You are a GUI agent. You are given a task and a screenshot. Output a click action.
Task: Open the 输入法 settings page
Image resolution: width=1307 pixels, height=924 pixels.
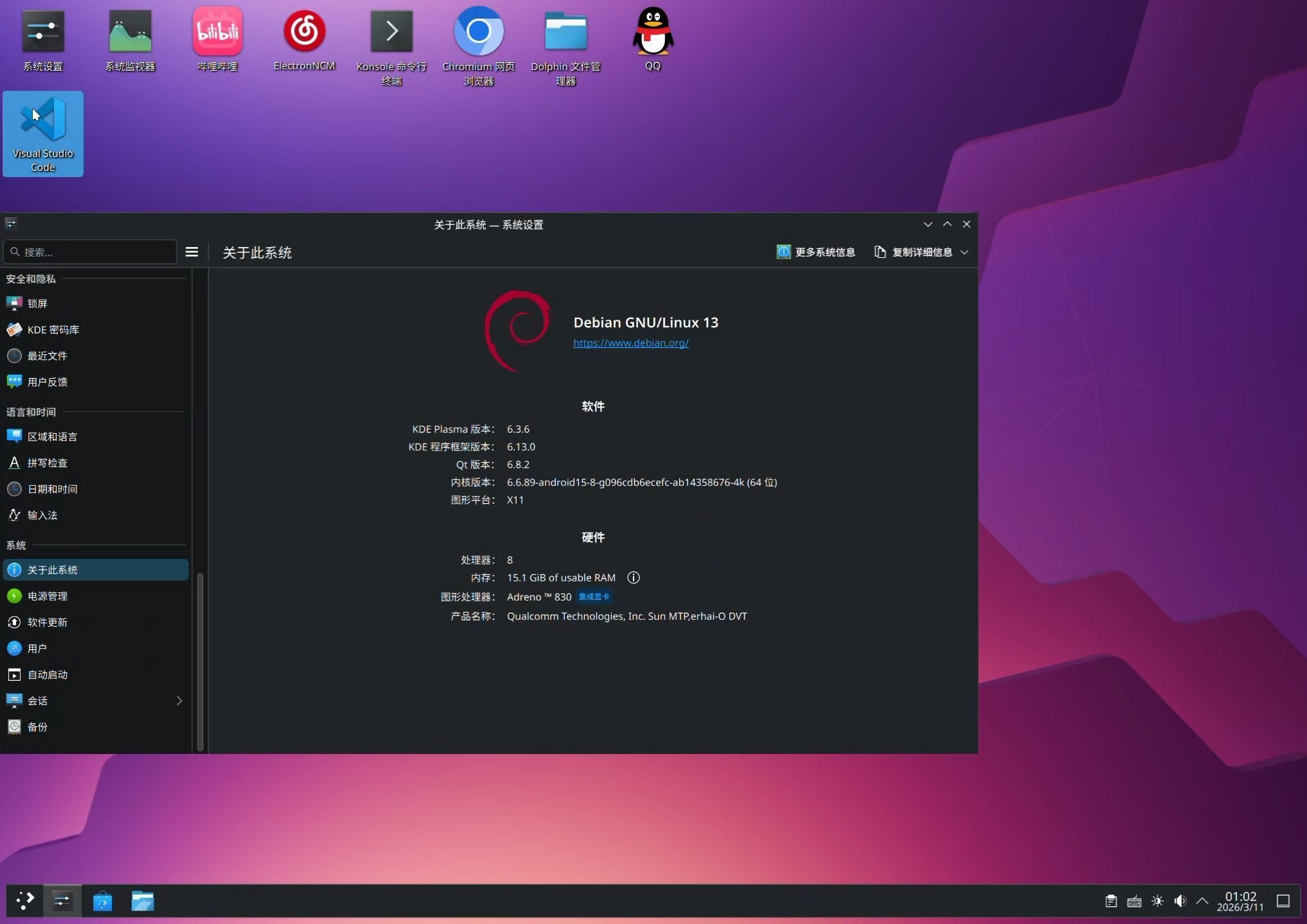coord(96,515)
